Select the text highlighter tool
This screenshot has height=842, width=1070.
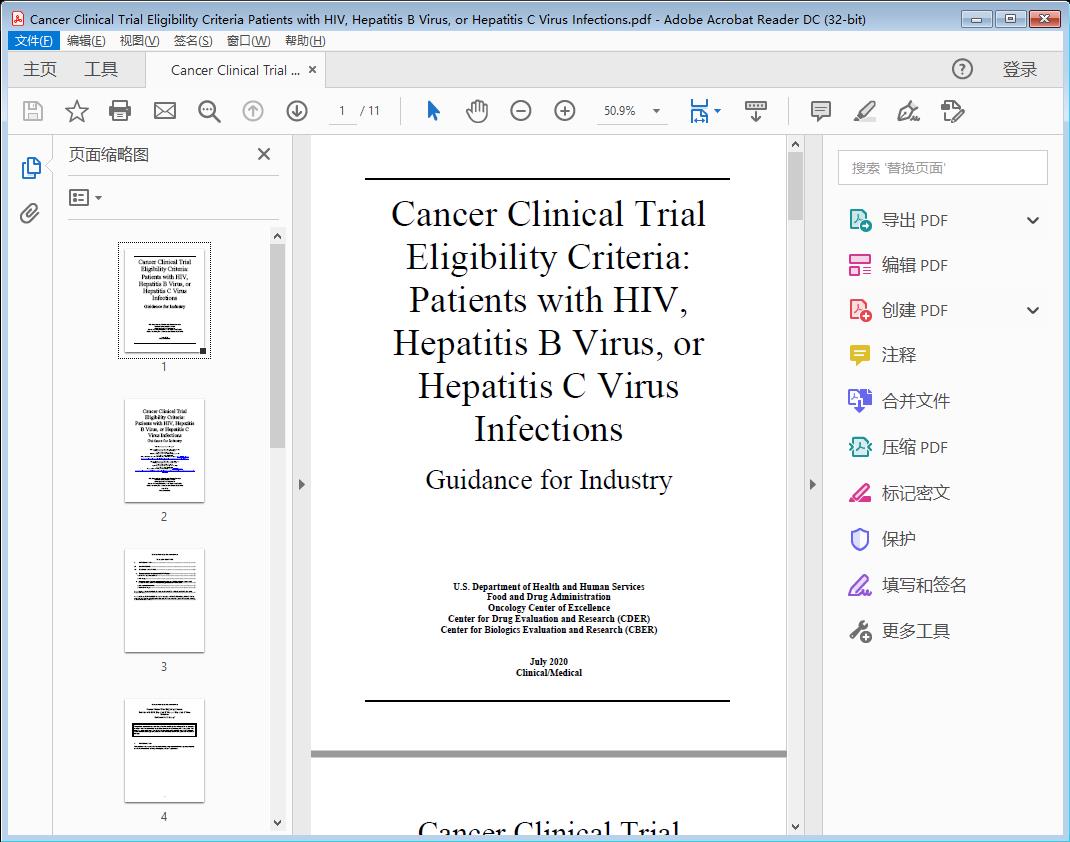864,111
